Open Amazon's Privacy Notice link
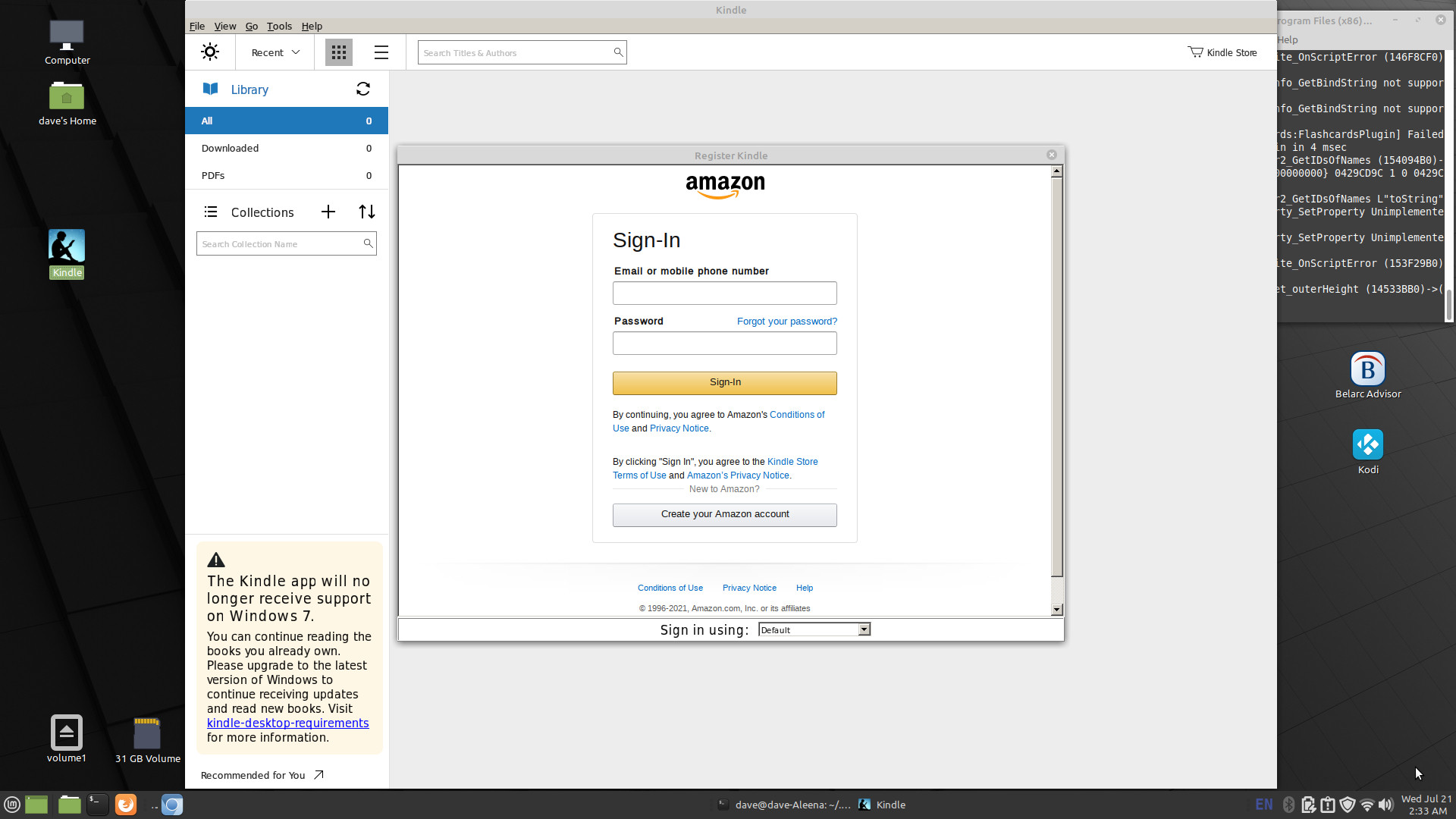 [x=738, y=475]
